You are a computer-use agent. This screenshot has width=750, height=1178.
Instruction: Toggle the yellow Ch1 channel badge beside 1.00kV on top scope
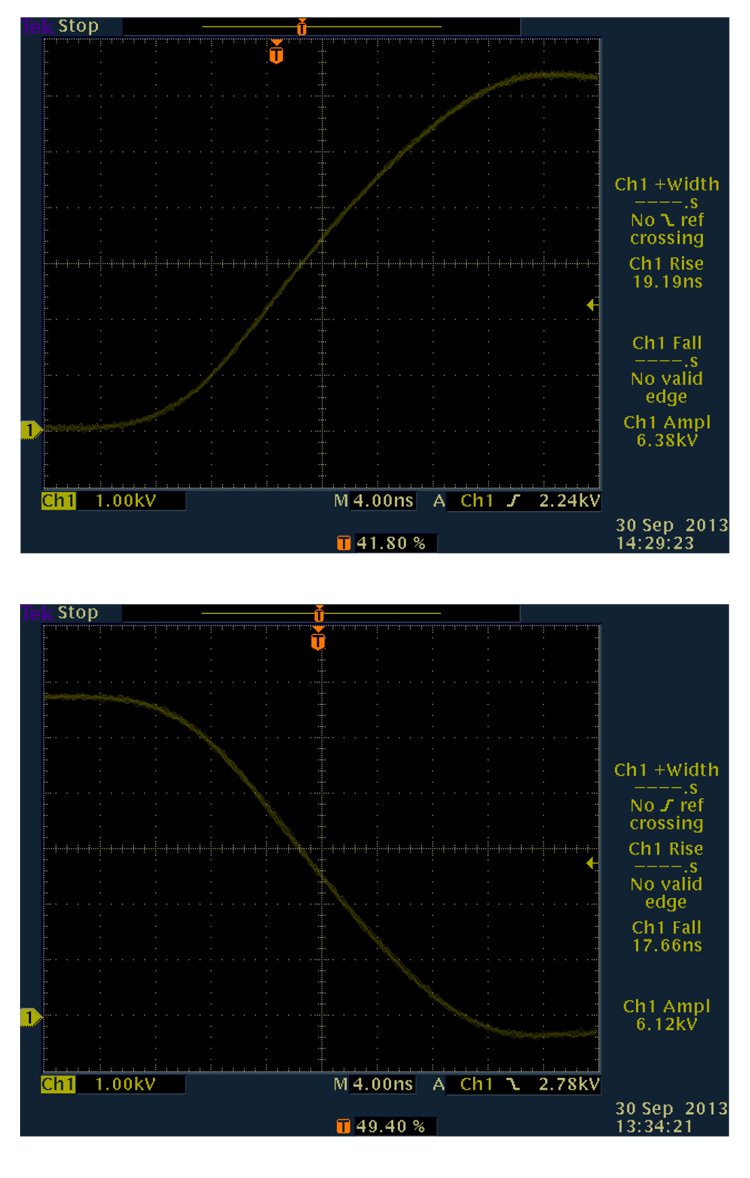click(58, 500)
